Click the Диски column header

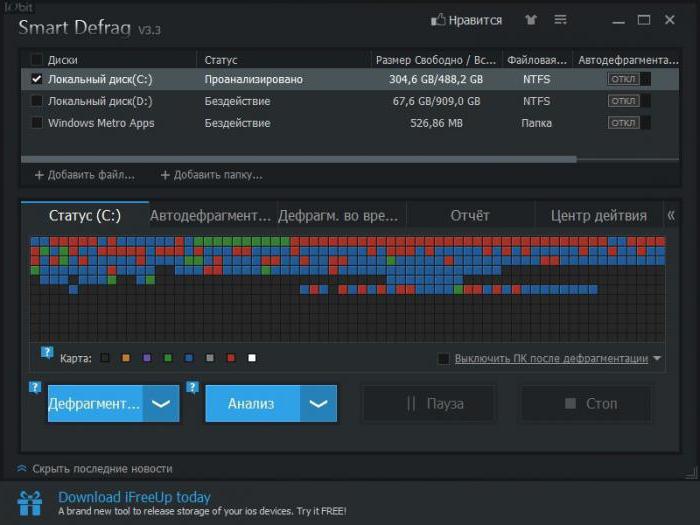62,60
